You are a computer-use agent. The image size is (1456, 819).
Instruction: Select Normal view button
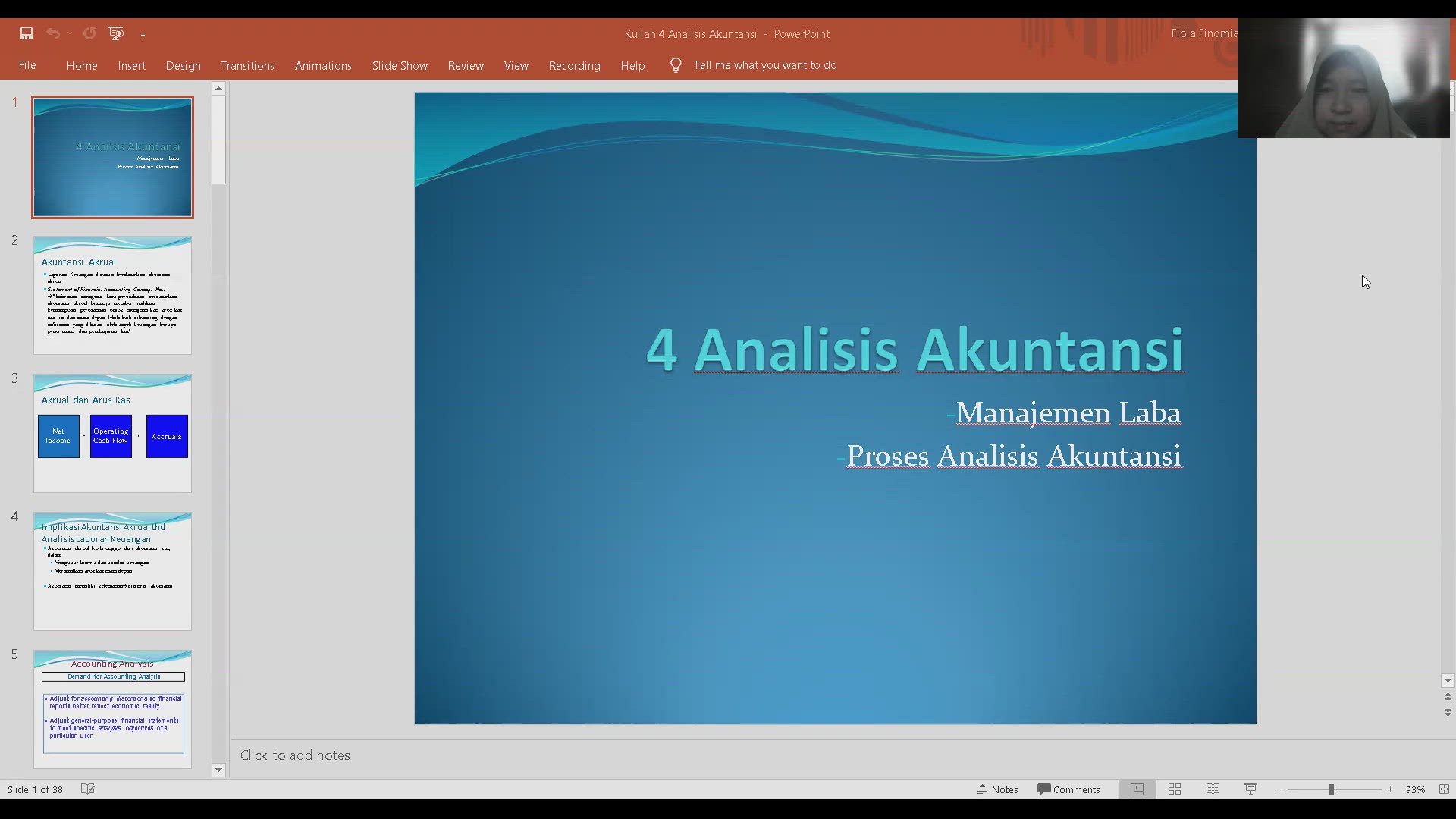[1137, 789]
